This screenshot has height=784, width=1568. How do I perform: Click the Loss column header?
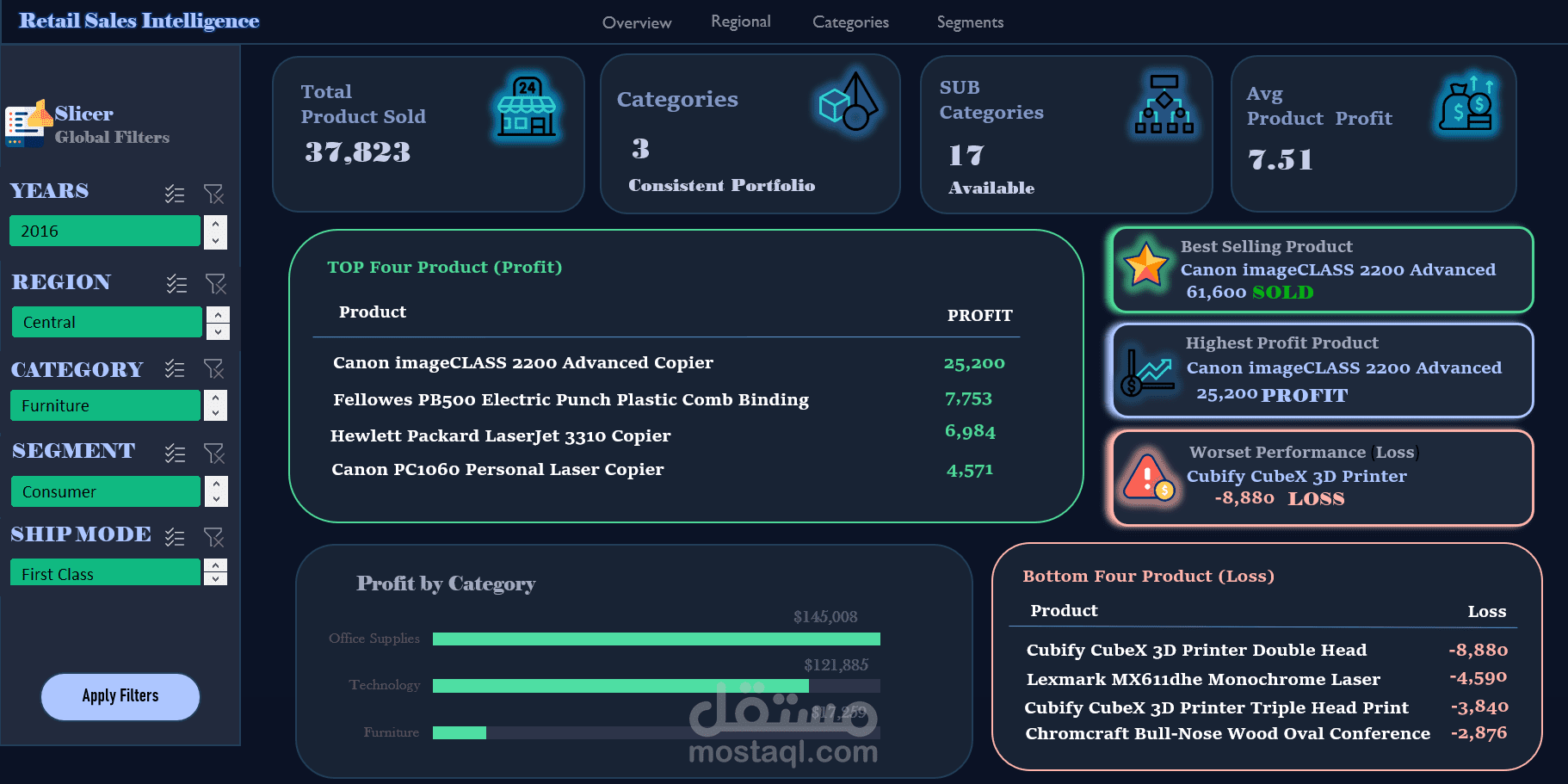tap(1486, 612)
